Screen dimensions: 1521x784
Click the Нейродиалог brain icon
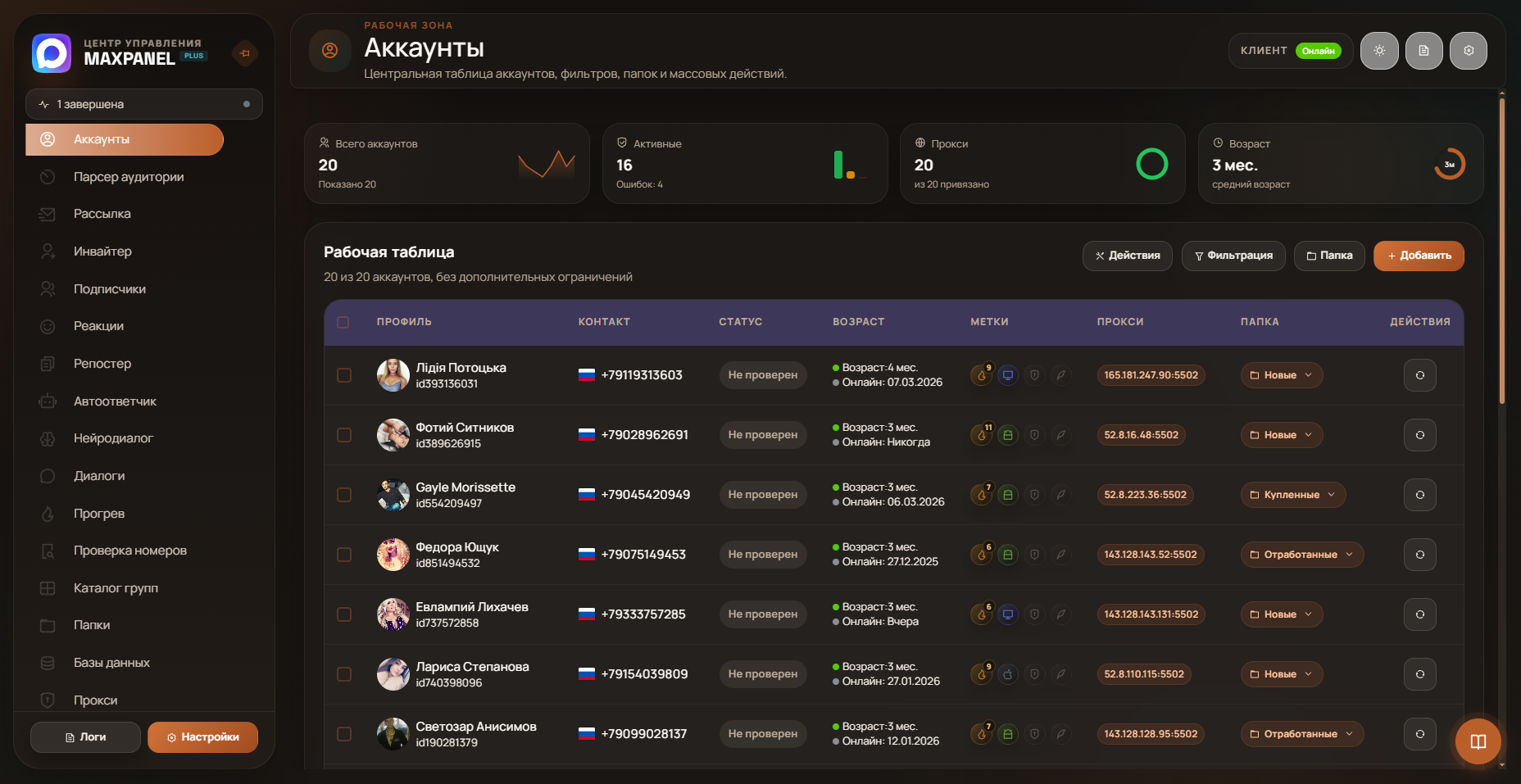pos(48,438)
